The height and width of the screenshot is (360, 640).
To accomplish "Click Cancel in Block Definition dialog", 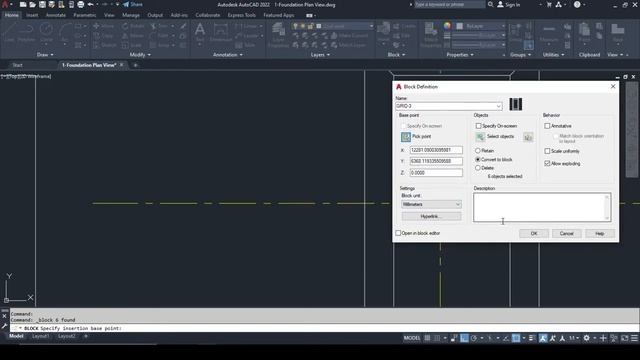I will (567, 233).
